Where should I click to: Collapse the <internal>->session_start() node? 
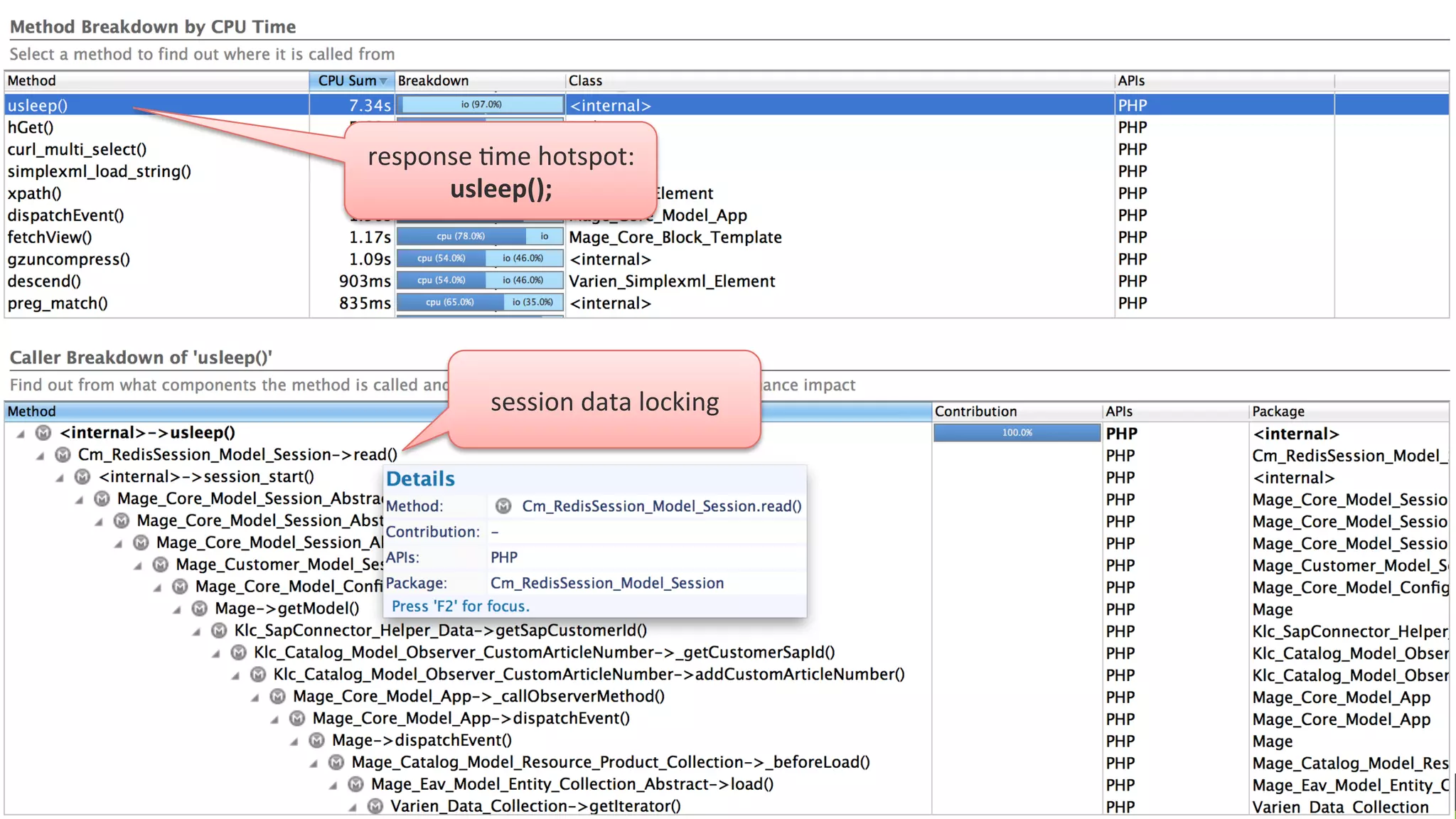60,477
